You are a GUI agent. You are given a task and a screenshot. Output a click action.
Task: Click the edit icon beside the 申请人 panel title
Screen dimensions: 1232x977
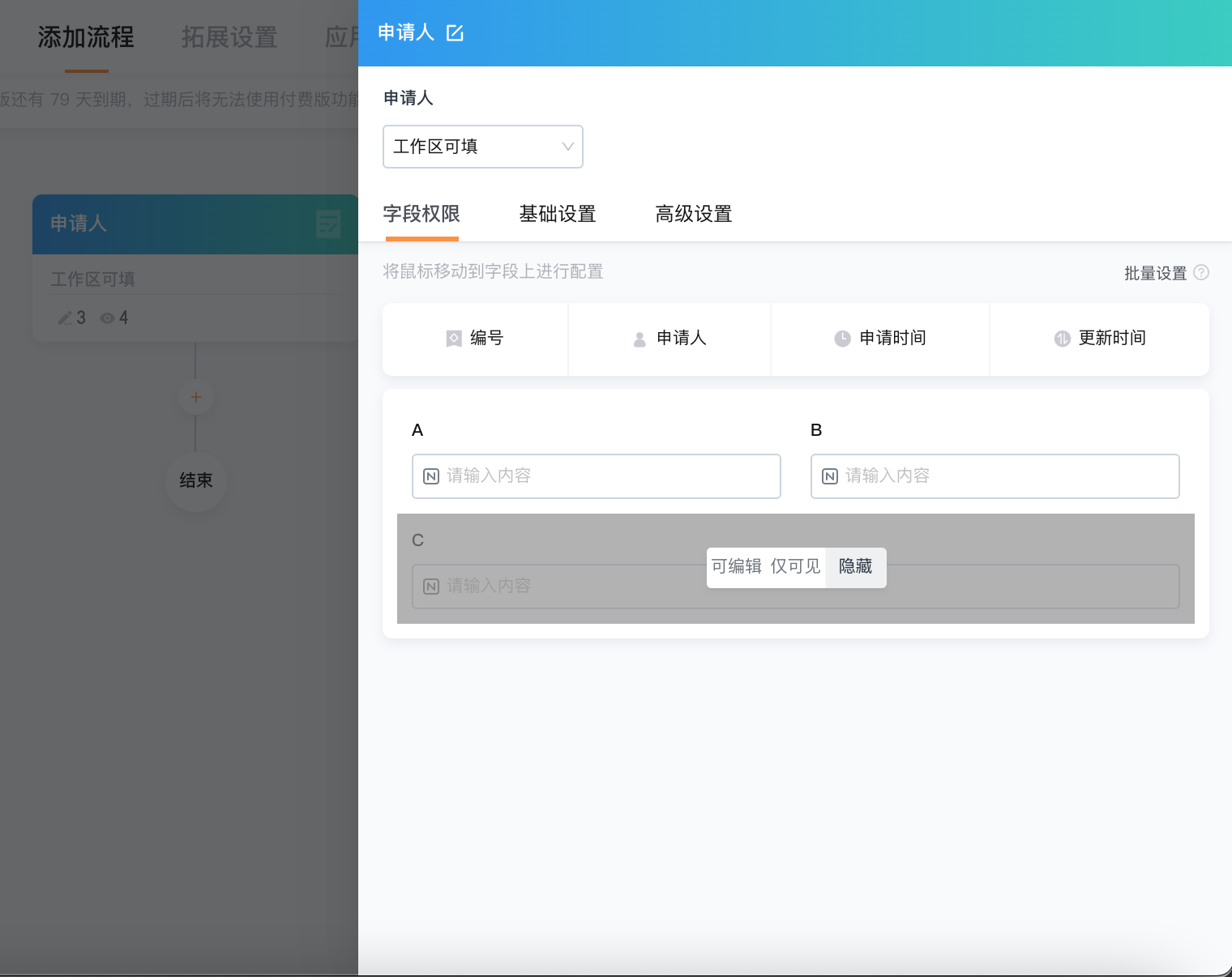click(455, 33)
